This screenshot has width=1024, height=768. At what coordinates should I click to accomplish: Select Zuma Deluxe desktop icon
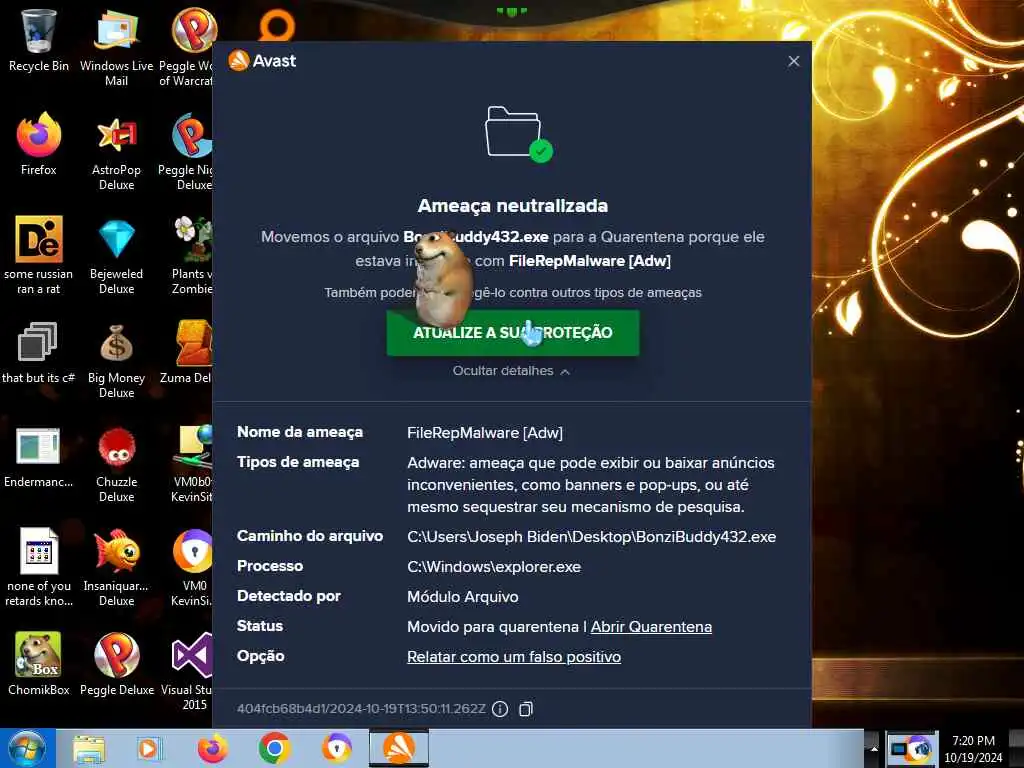(x=187, y=353)
